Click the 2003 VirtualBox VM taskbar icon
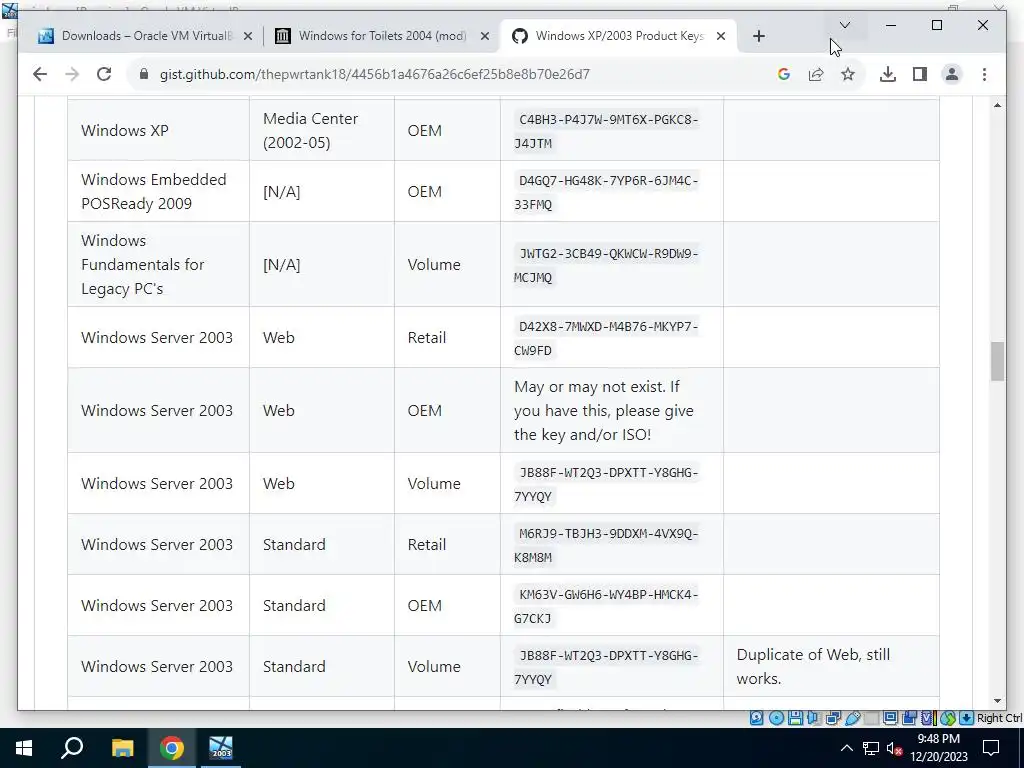The width and height of the screenshot is (1024, 768). coord(221,748)
